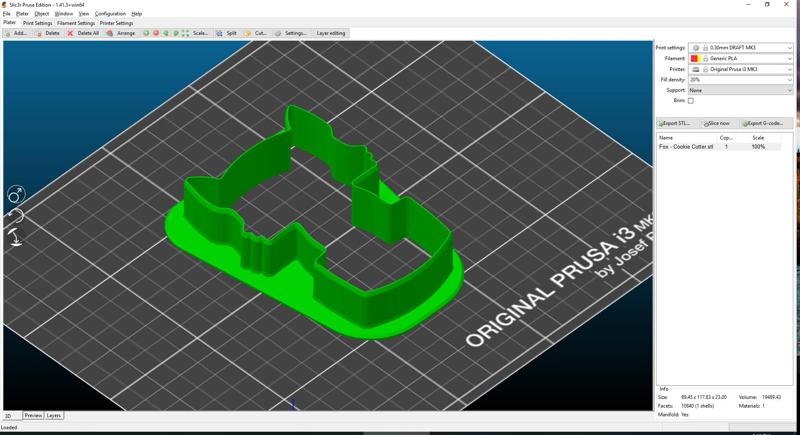The width and height of the screenshot is (800, 435).
Task: Click the curved rotate arrow icon on left
Action: [x=16, y=216]
